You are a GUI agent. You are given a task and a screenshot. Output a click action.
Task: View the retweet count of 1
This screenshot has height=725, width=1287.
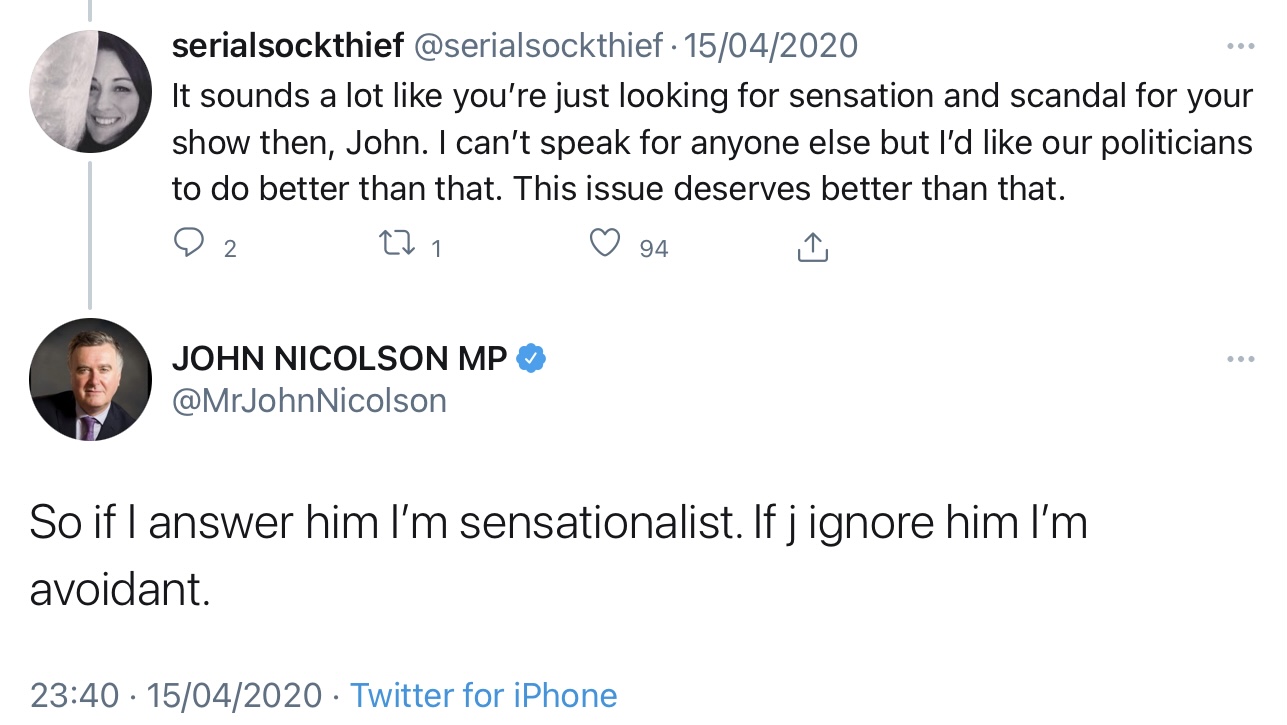436,248
